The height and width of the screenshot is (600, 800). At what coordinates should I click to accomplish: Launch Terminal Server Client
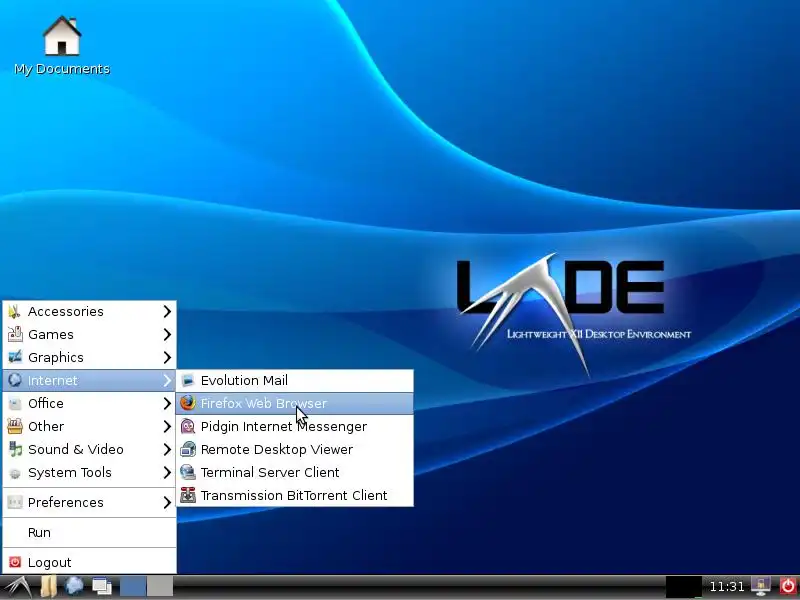point(295,472)
